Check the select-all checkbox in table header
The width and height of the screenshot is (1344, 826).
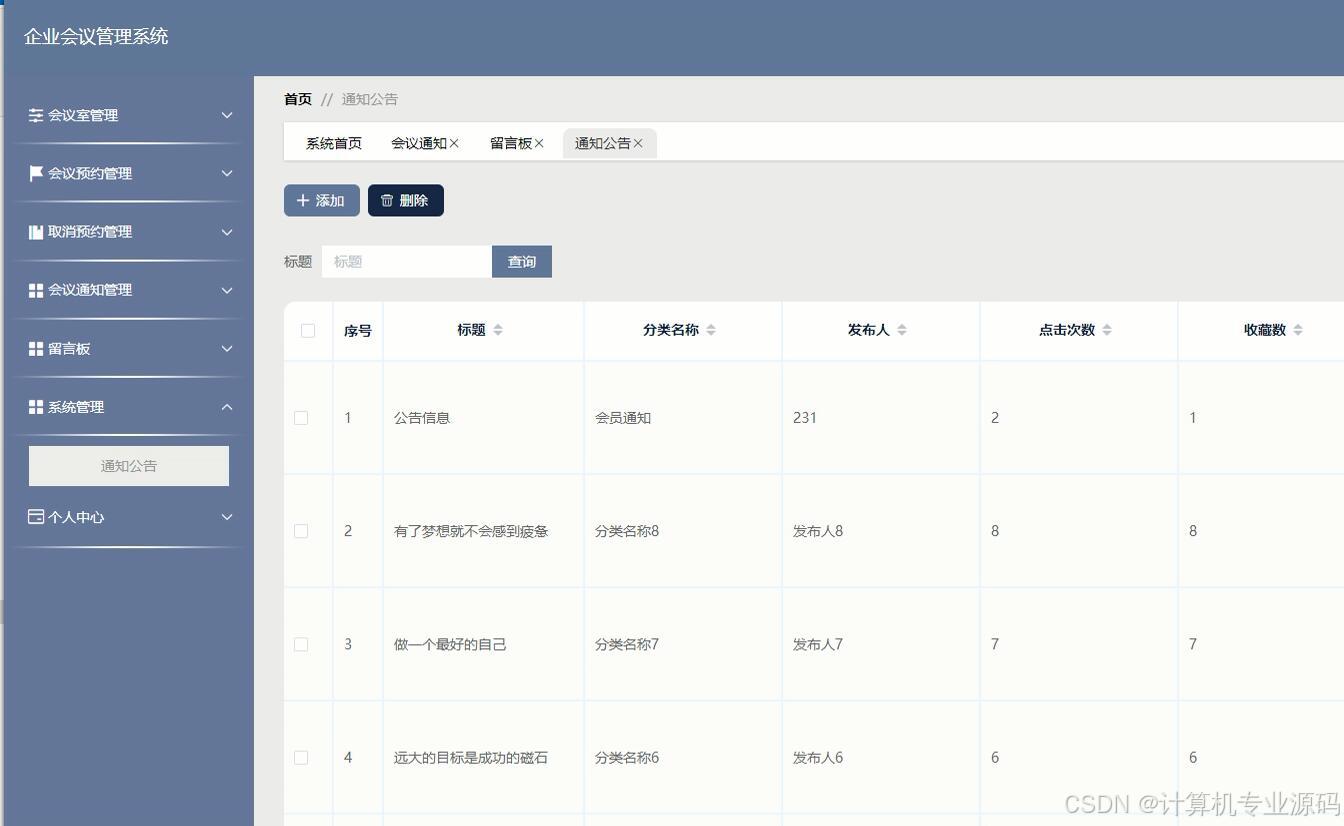tap(308, 330)
